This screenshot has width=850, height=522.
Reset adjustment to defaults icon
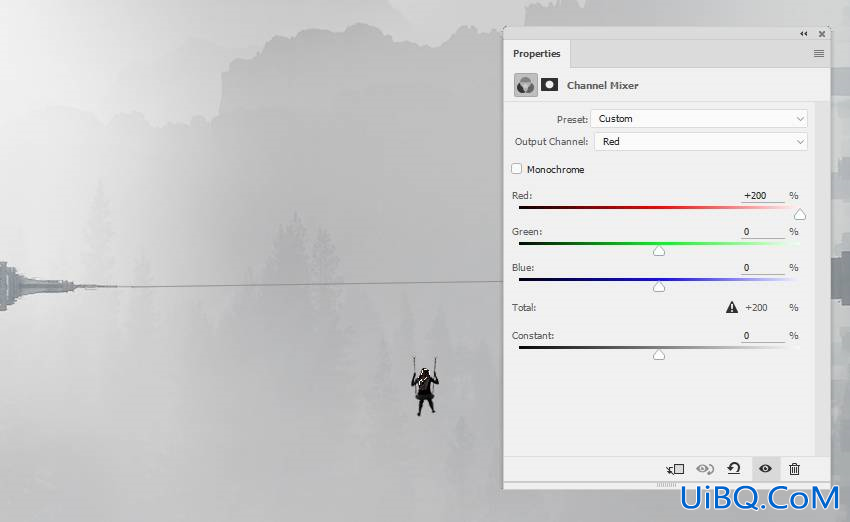734,468
